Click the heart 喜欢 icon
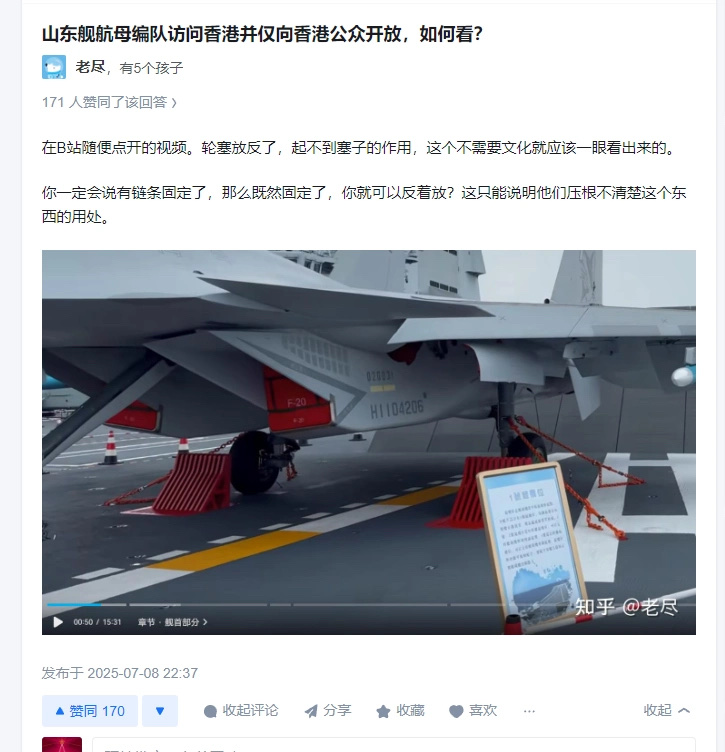This screenshot has width=725, height=752. pos(456,711)
